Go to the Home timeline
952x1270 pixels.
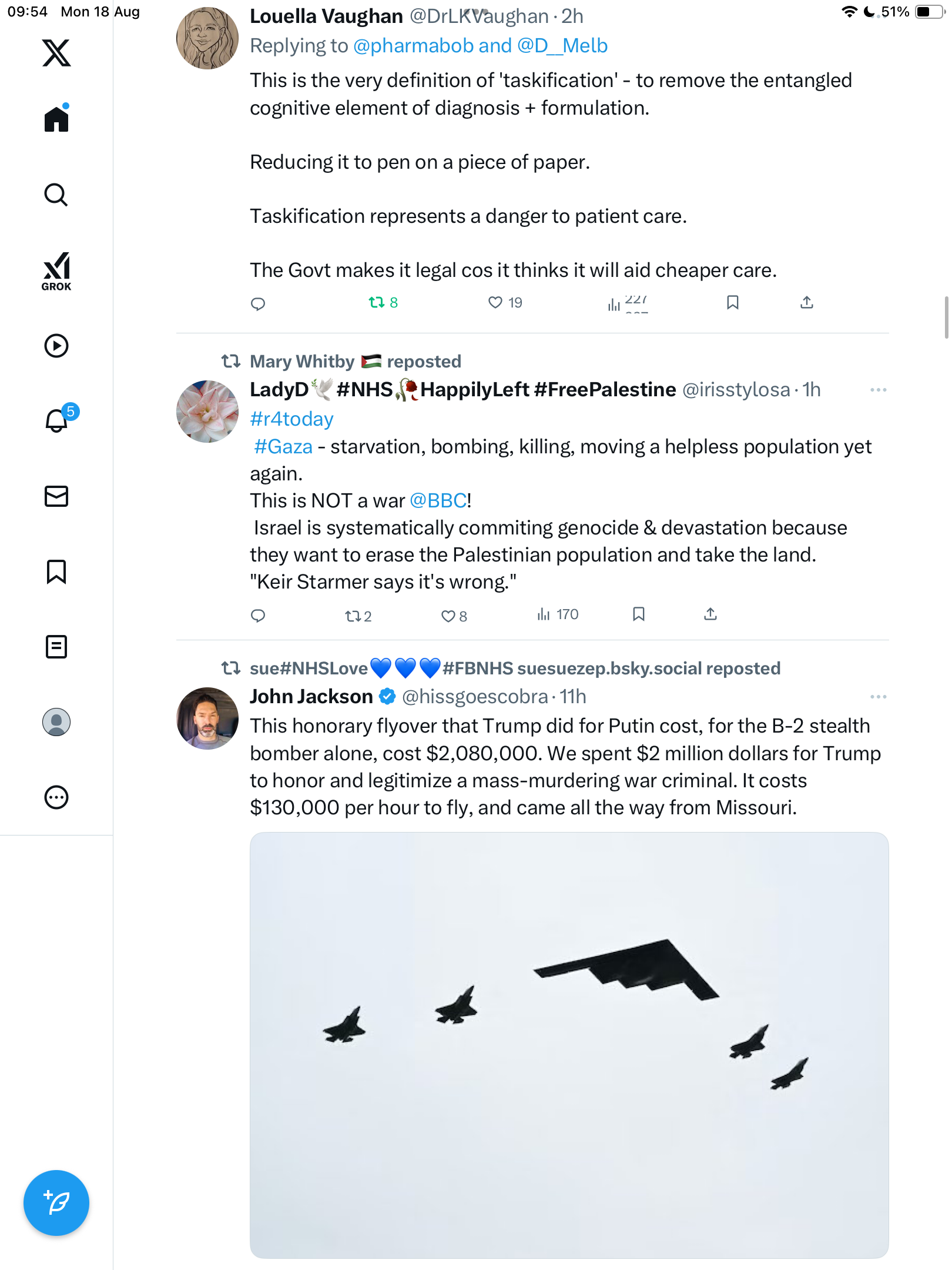coord(56,119)
